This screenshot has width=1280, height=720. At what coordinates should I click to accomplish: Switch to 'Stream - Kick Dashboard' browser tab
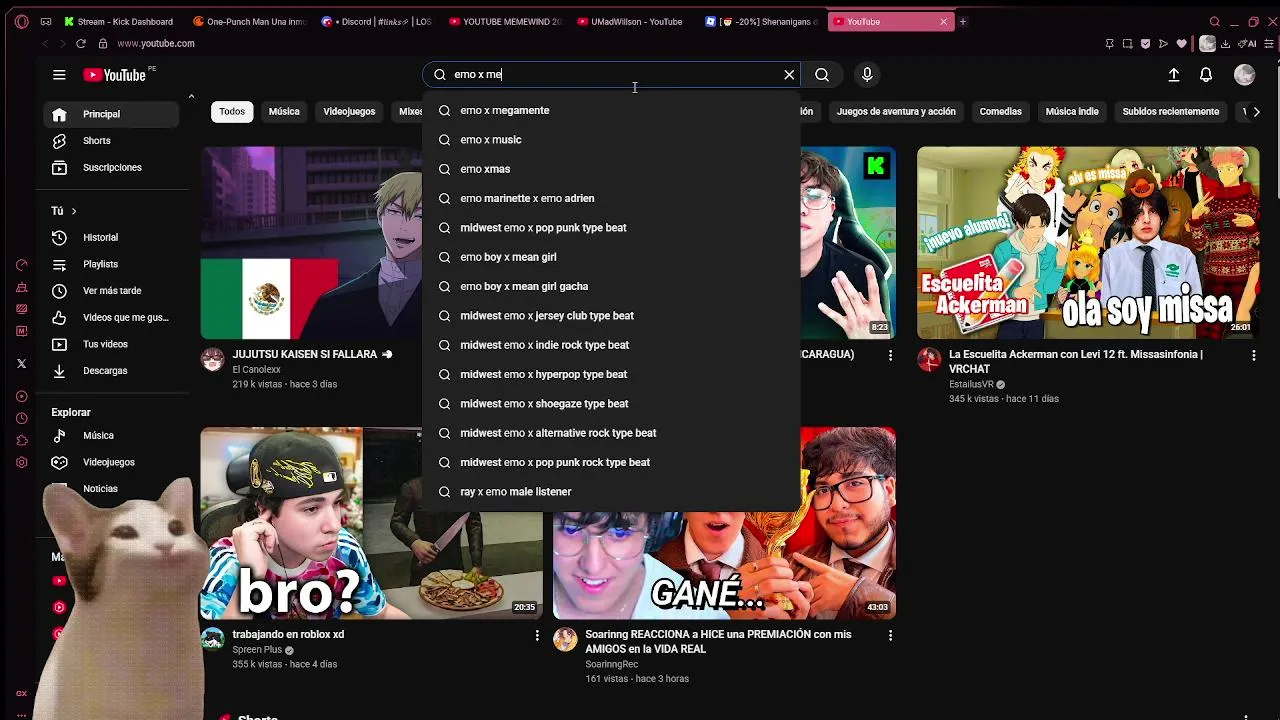(x=120, y=21)
